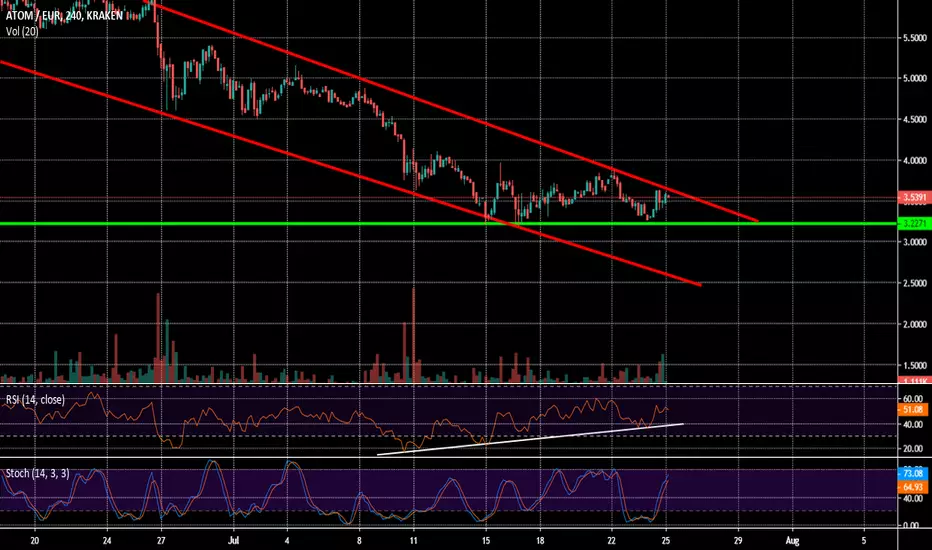
Task: Click the 11 date on time axis
Action: [x=414, y=540]
